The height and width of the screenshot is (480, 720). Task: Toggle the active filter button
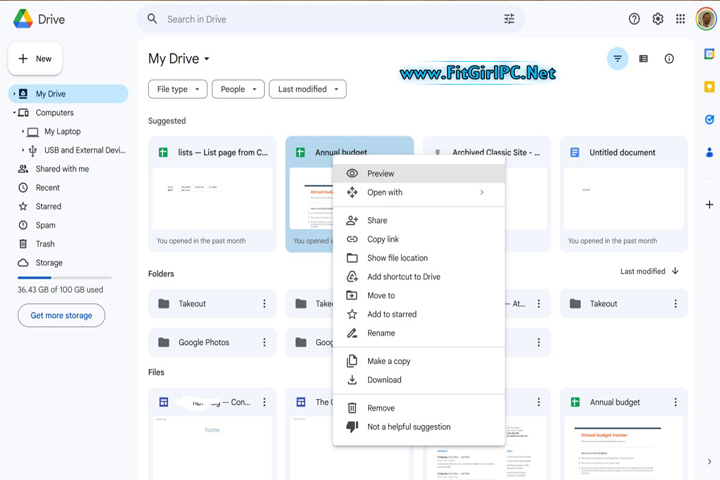coord(617,59)
